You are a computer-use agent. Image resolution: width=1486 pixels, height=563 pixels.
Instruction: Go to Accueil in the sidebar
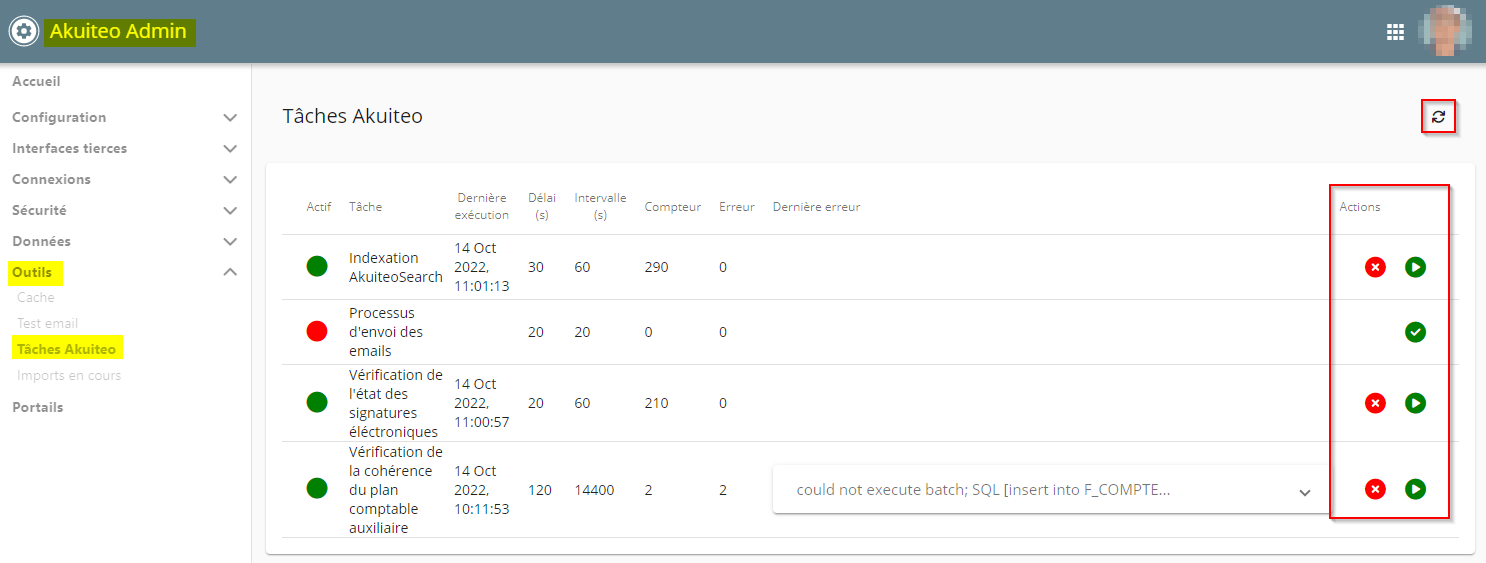[36, 81]
